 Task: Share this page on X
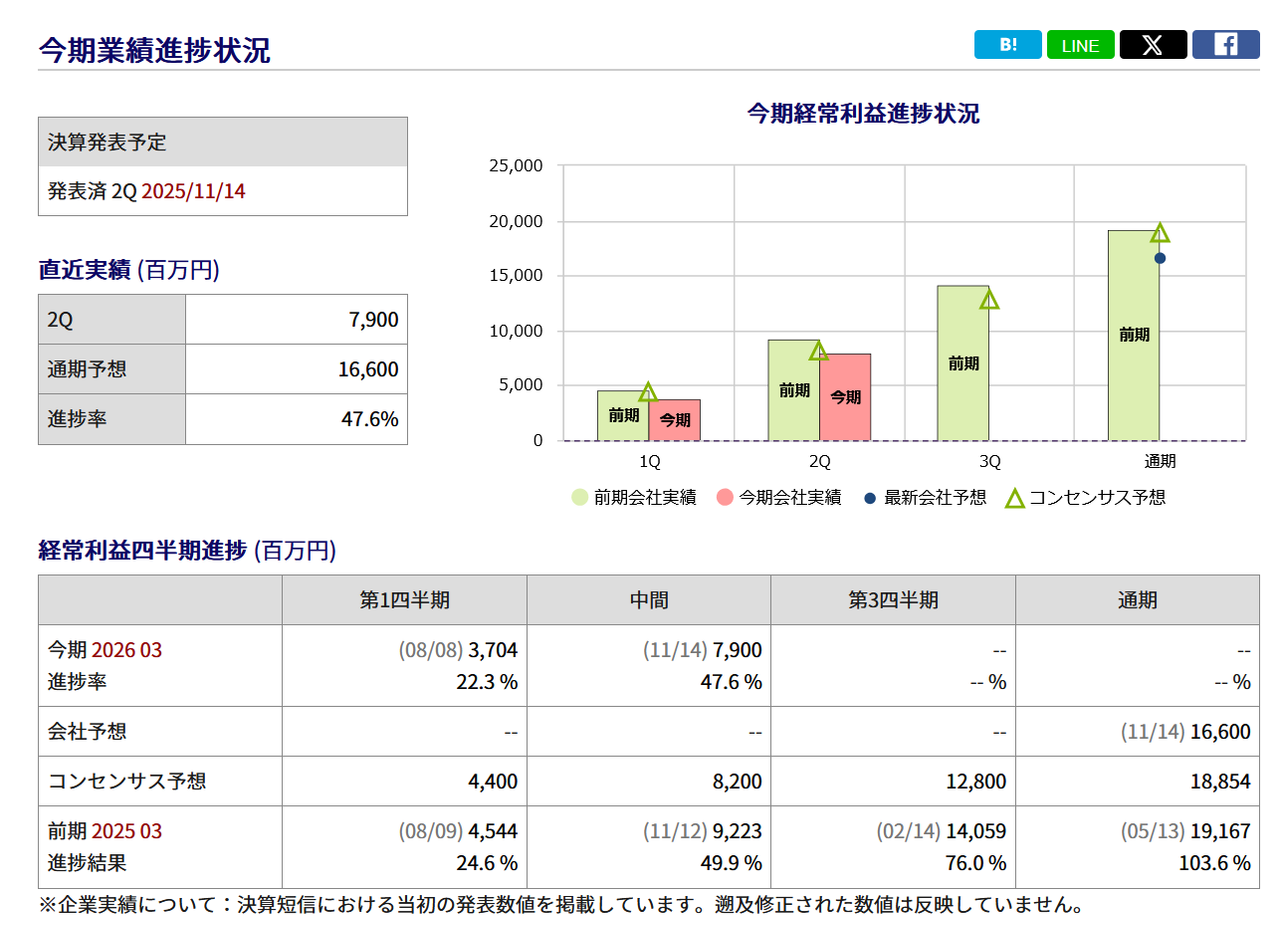(x=1153, y=45)
